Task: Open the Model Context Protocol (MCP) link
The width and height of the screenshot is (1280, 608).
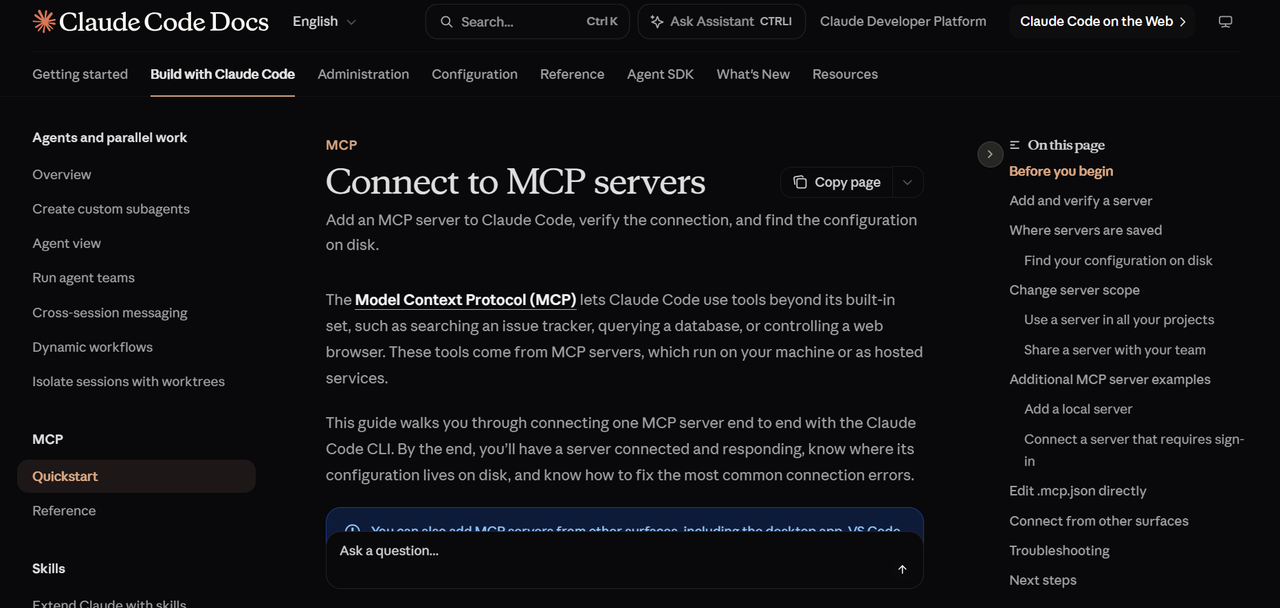Action: pos(466,300)
